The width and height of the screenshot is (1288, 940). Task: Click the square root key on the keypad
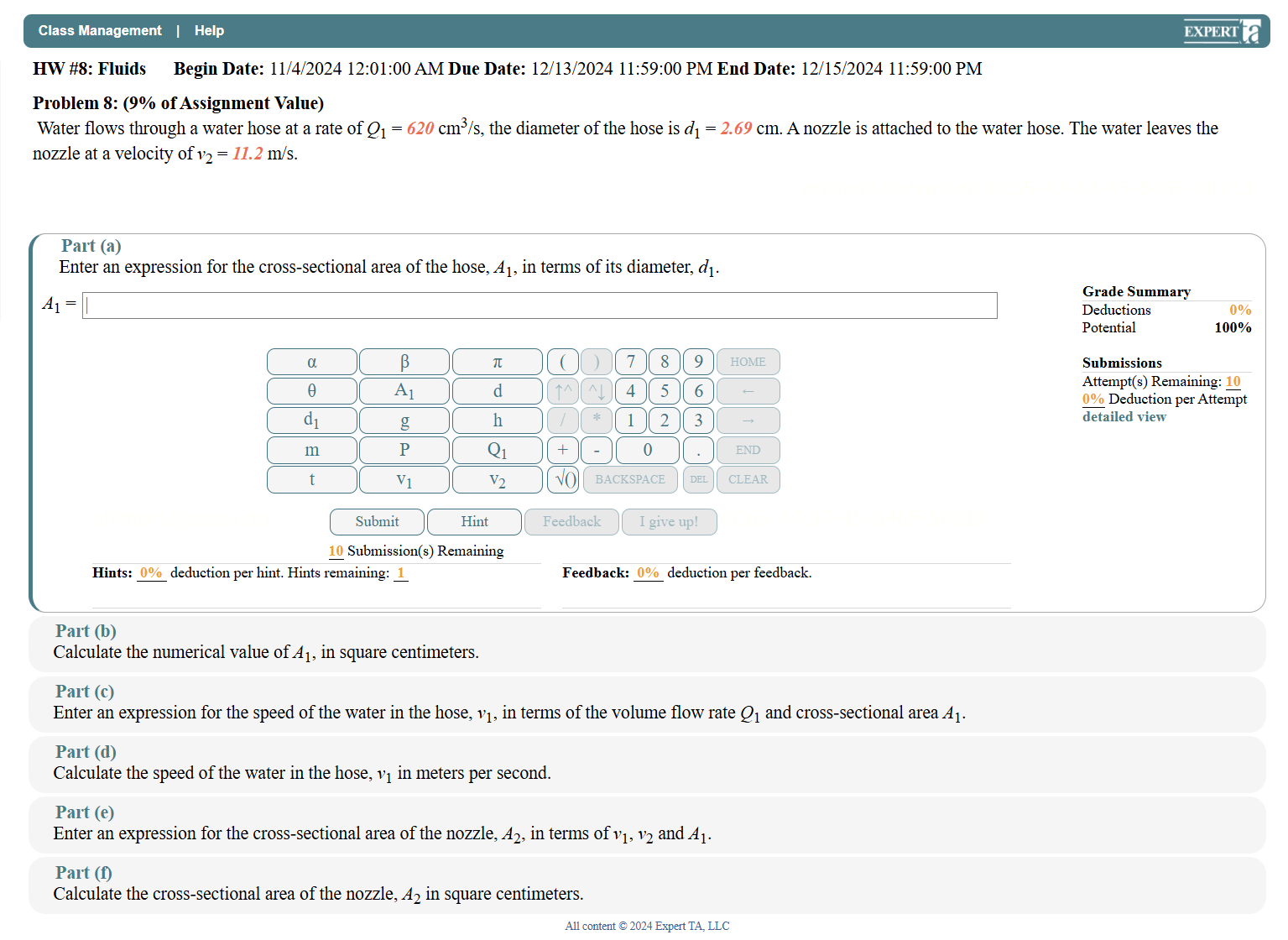tap(562, 479)
